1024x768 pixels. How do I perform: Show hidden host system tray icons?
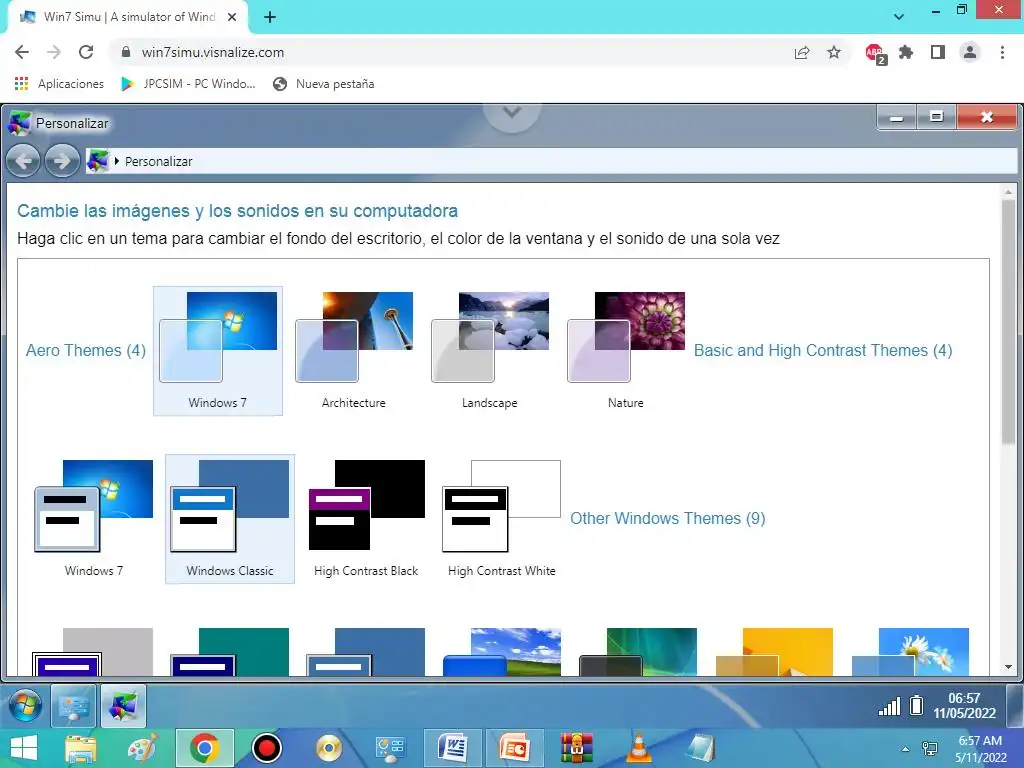click(905, 749)
